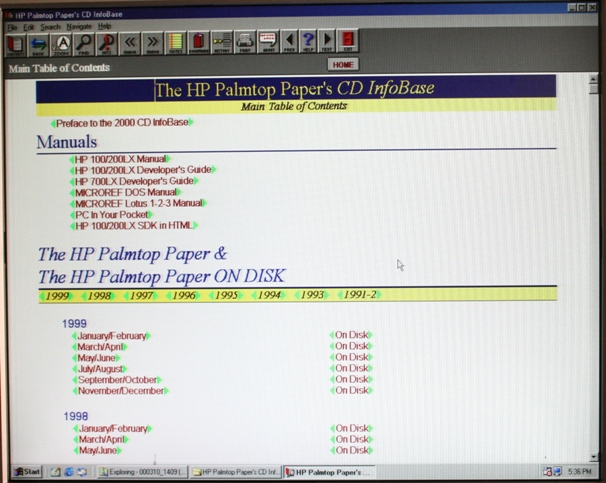Jump to 1993 in year bar
The width and height of the screenshot is (606, 483).
pyautogui.click(x=312, y=295)
